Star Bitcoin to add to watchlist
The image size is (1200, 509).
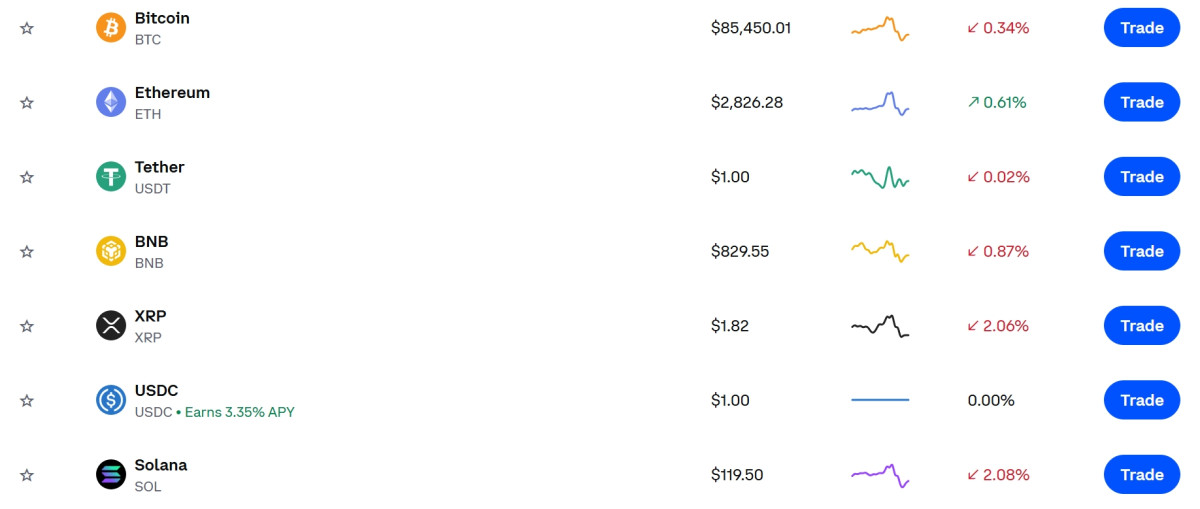pos(27,28)
